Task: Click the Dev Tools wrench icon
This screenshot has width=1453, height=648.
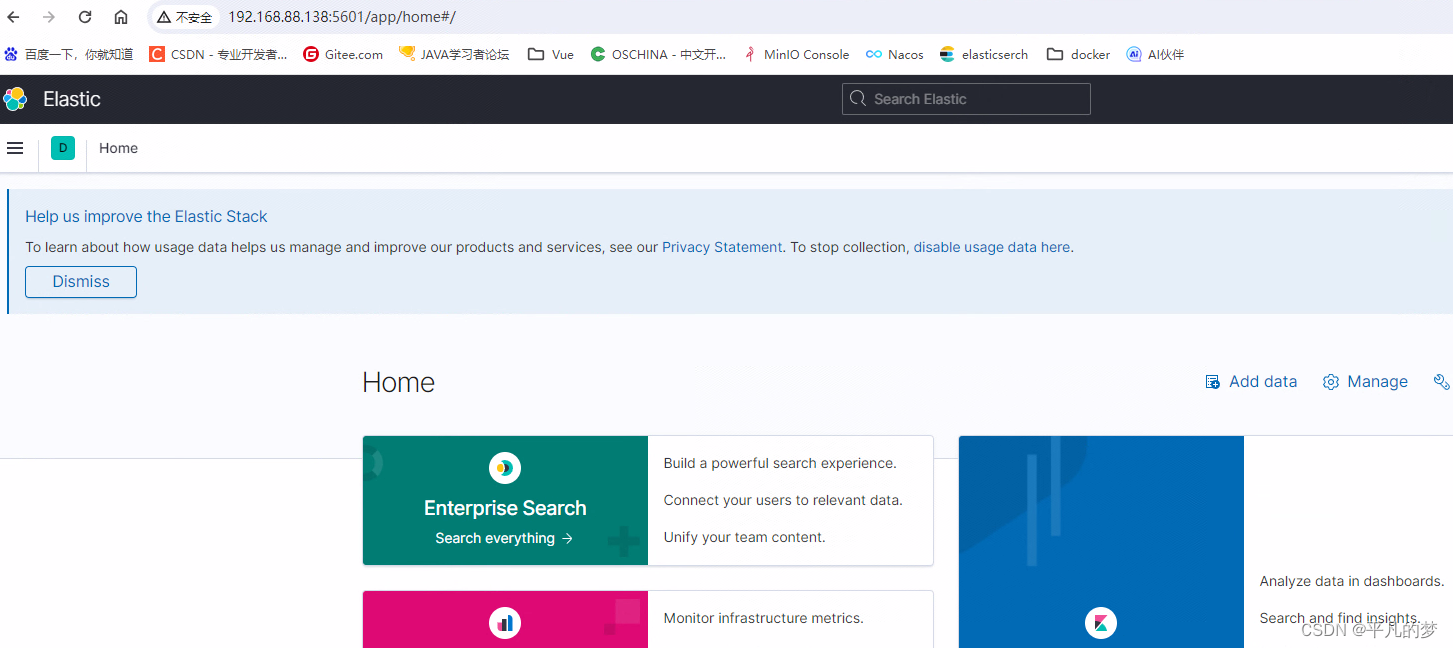Action: tap(1441, 381)
